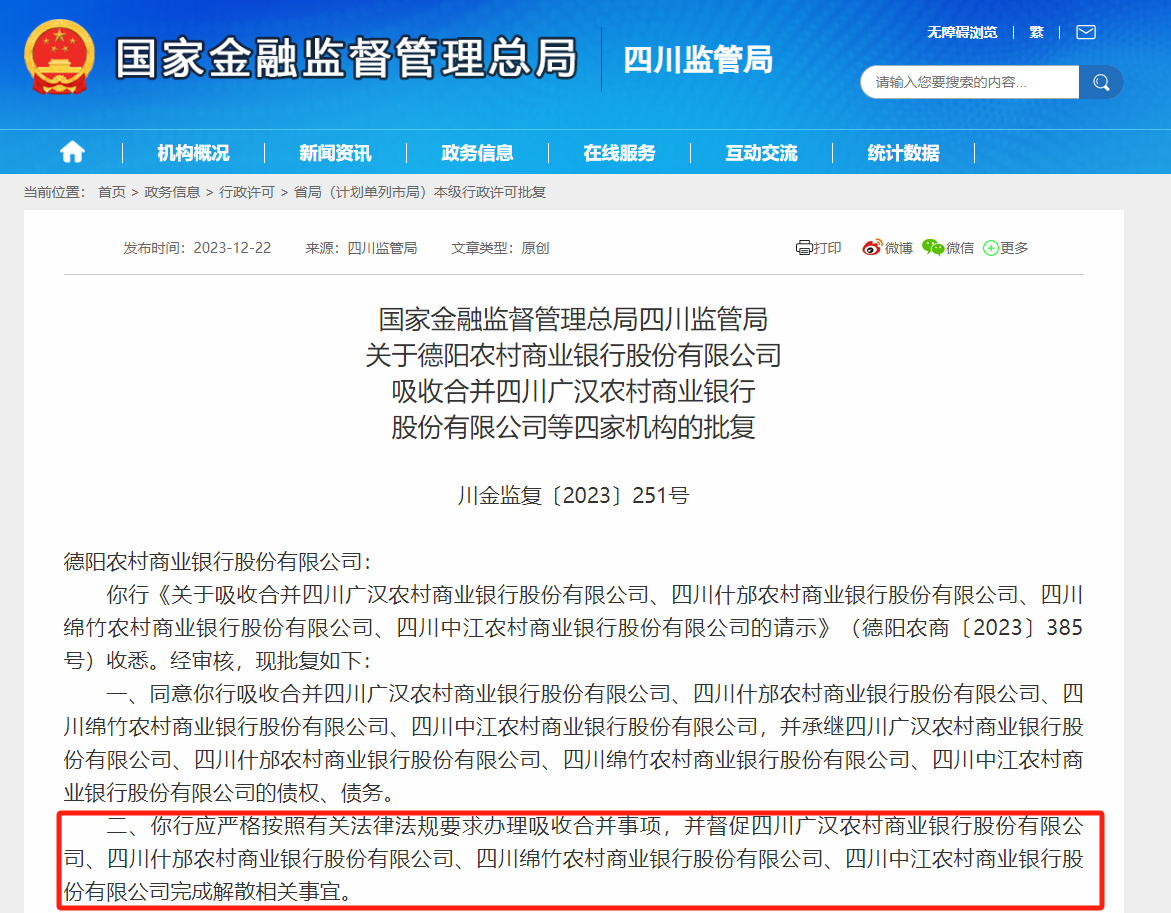The height and width of the screenshot is (913, 1171).
Task: Click paragraph line starting 号）收悉。经审核
Action: (x=217, y=661)
